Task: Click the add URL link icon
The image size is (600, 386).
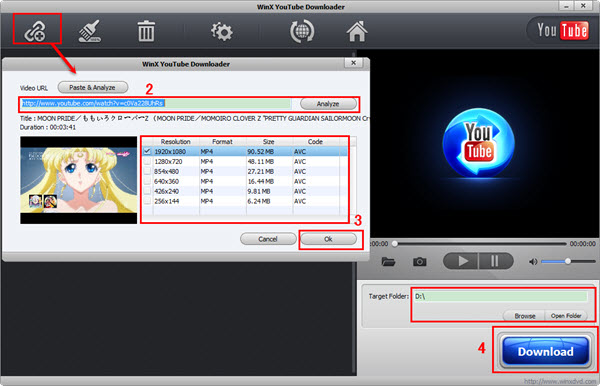Action: tap(35, 31)
